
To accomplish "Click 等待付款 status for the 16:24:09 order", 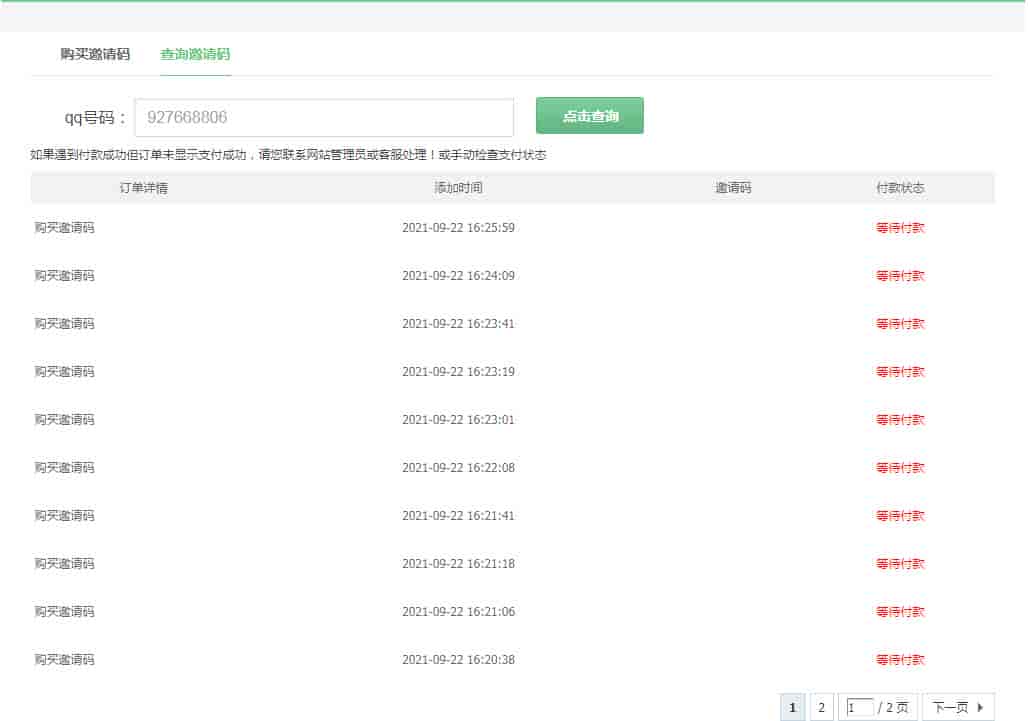I will coord(900,276).
